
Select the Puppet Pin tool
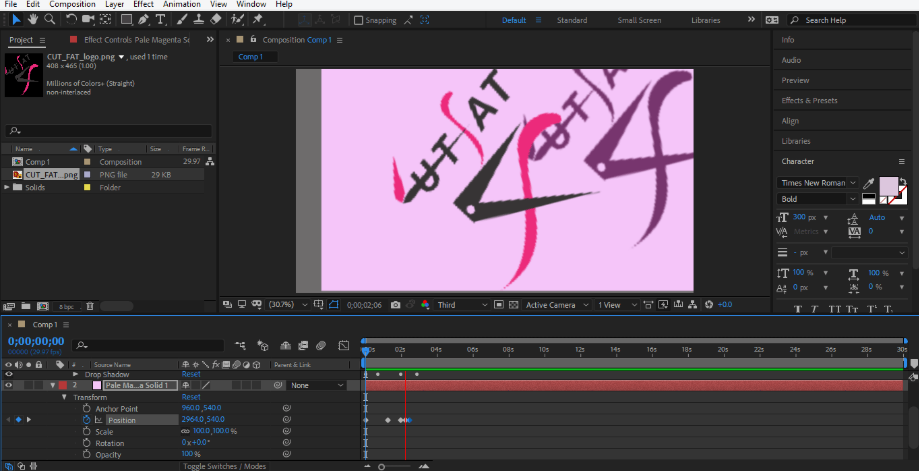point(257,19)
